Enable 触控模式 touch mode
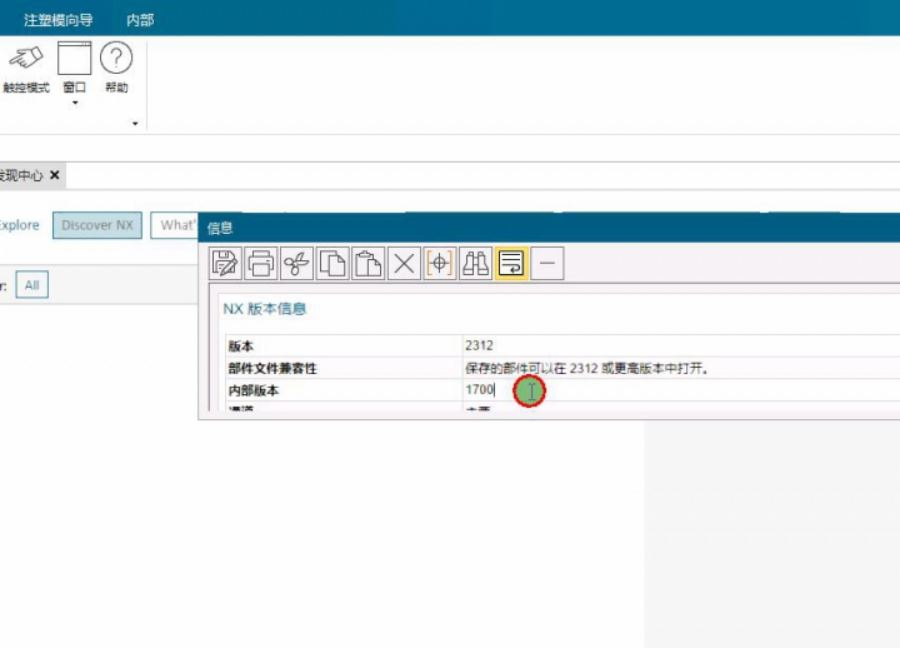The image size is (900, 648). tap(26, 68)
